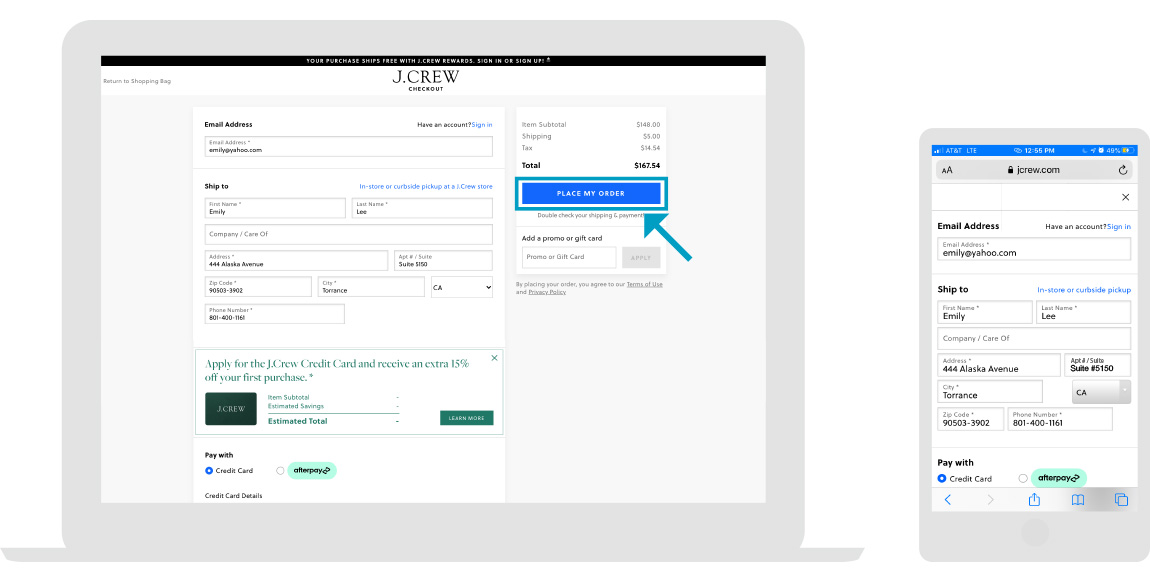Tap In-store or curbside pickup on phone

click(x=1084, y=290)
